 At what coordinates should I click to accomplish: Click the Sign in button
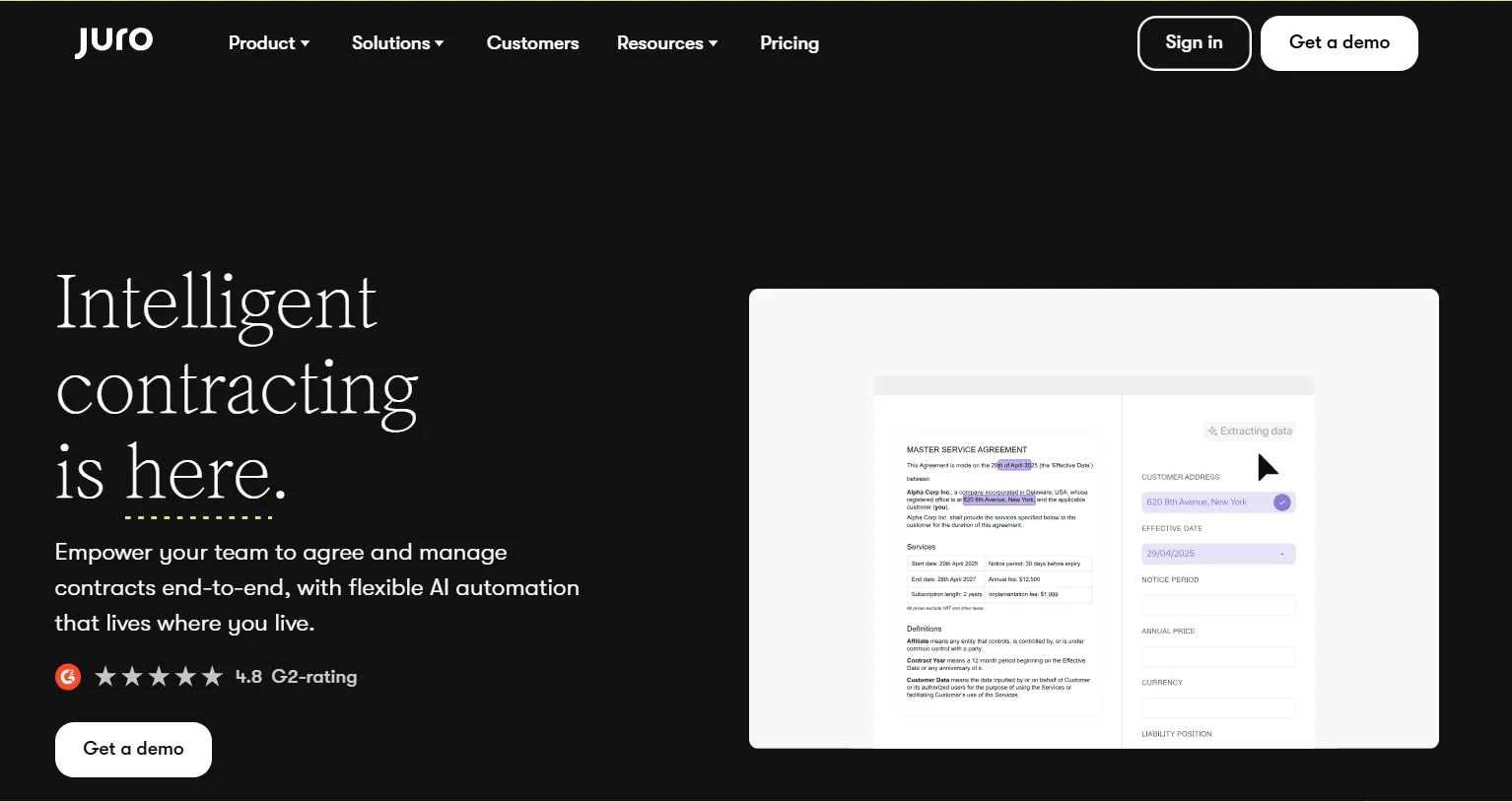tap(1194, 42)
